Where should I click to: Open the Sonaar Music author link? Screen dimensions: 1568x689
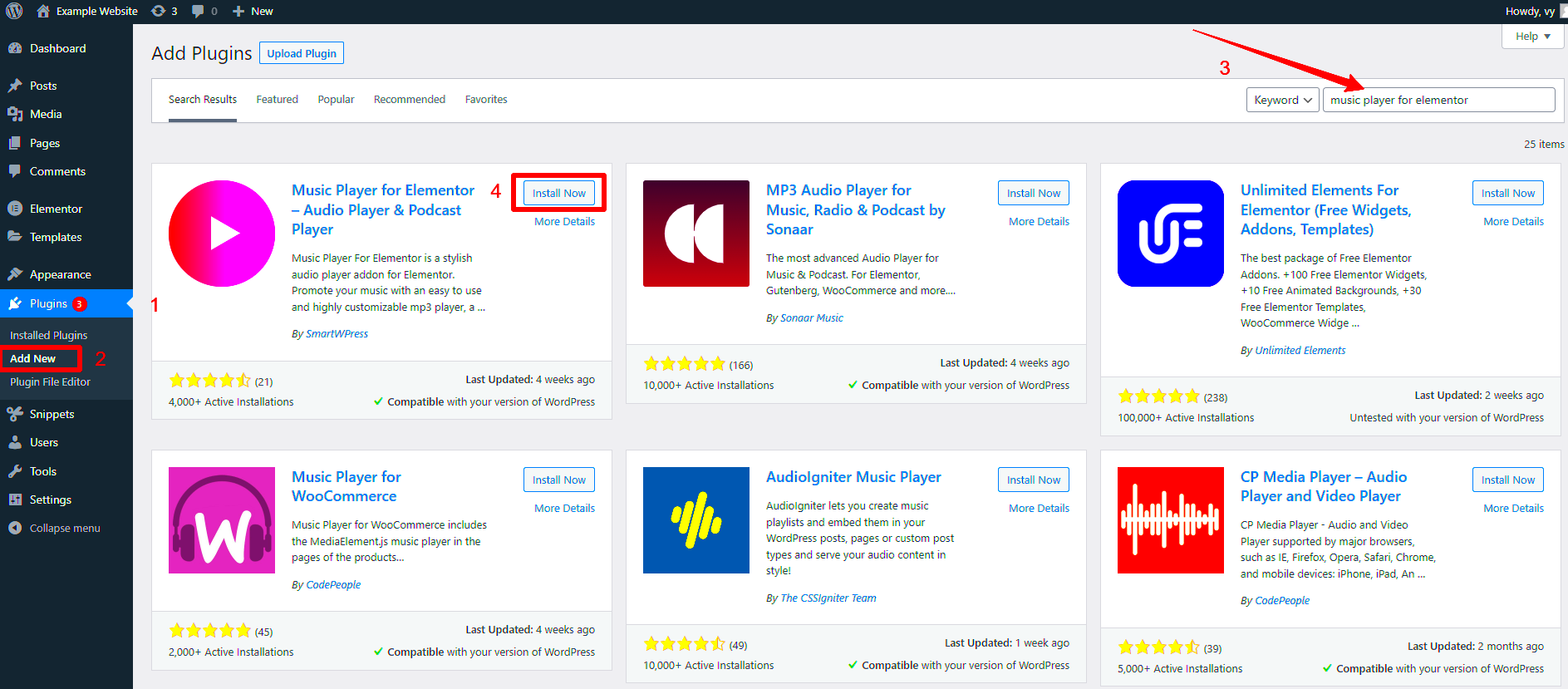[x=812, y=318]
